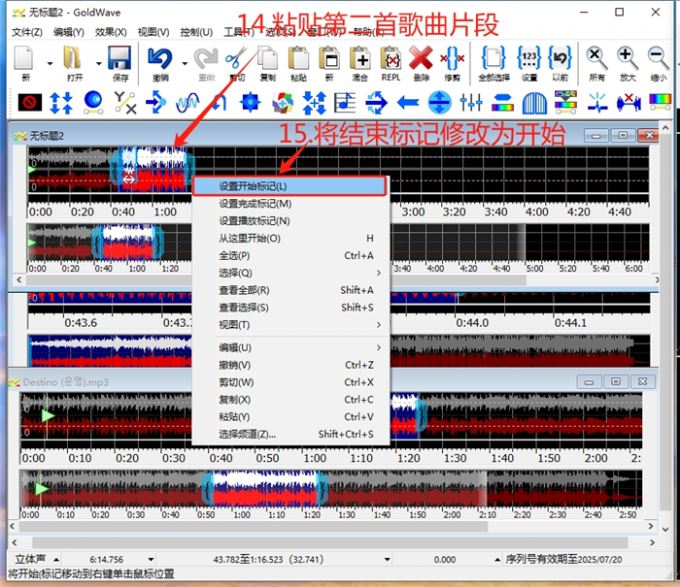Image resolution: width=680 pixels, height=587 pixels.
Task: Click the Previous selection icon
Action: 560,59
